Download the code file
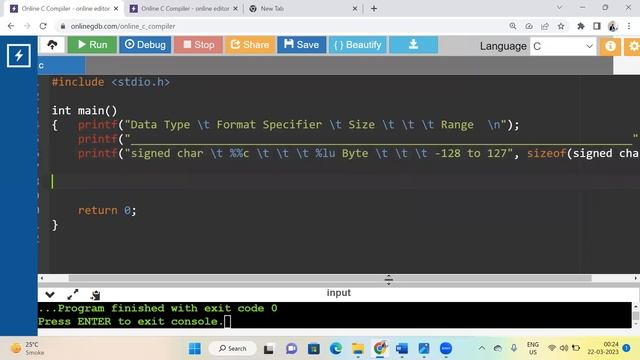 coord(413,44)
